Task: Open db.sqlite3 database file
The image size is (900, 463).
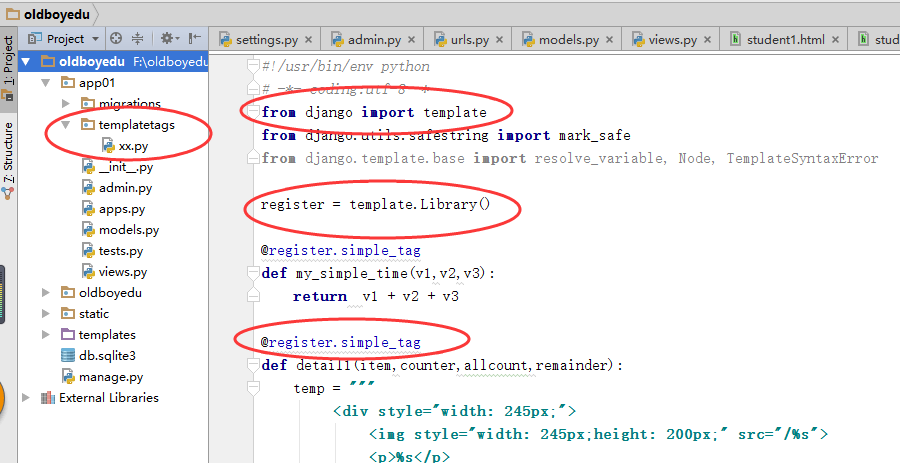Action: 107,356
